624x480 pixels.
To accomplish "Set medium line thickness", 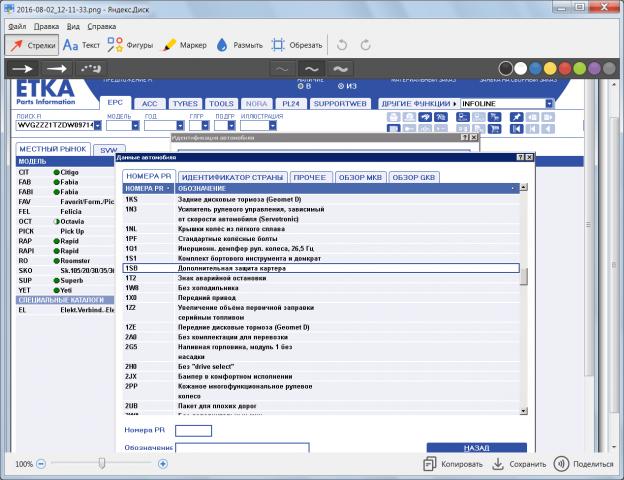I will point(311,69).
